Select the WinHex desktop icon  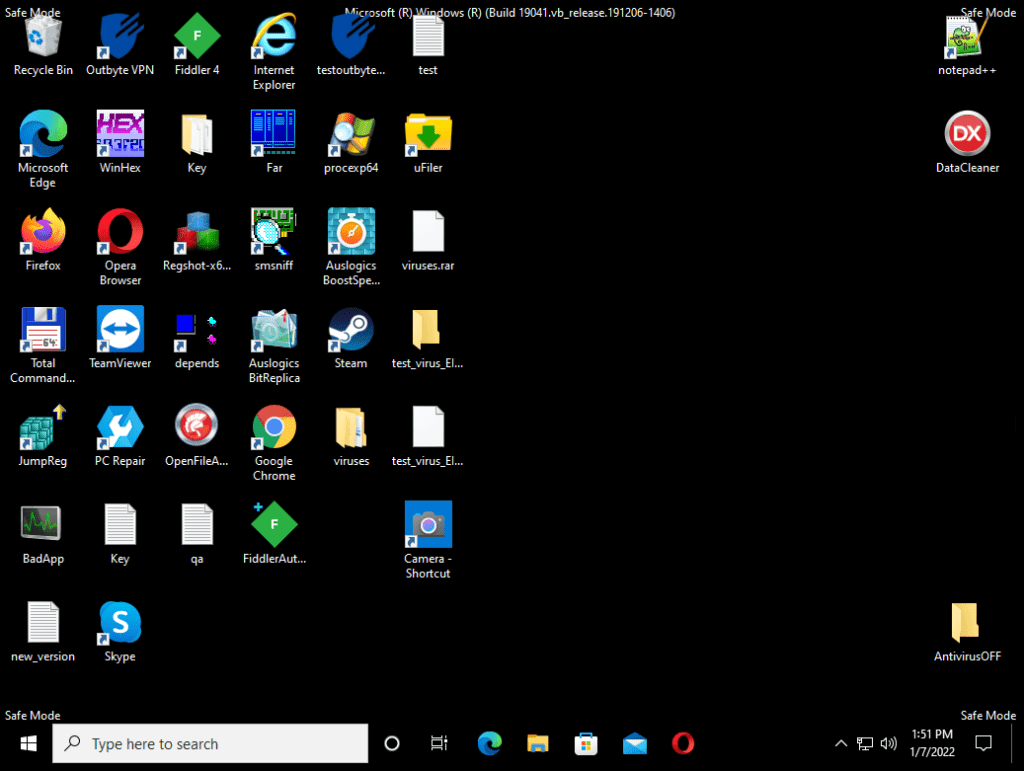coord(120,134)
